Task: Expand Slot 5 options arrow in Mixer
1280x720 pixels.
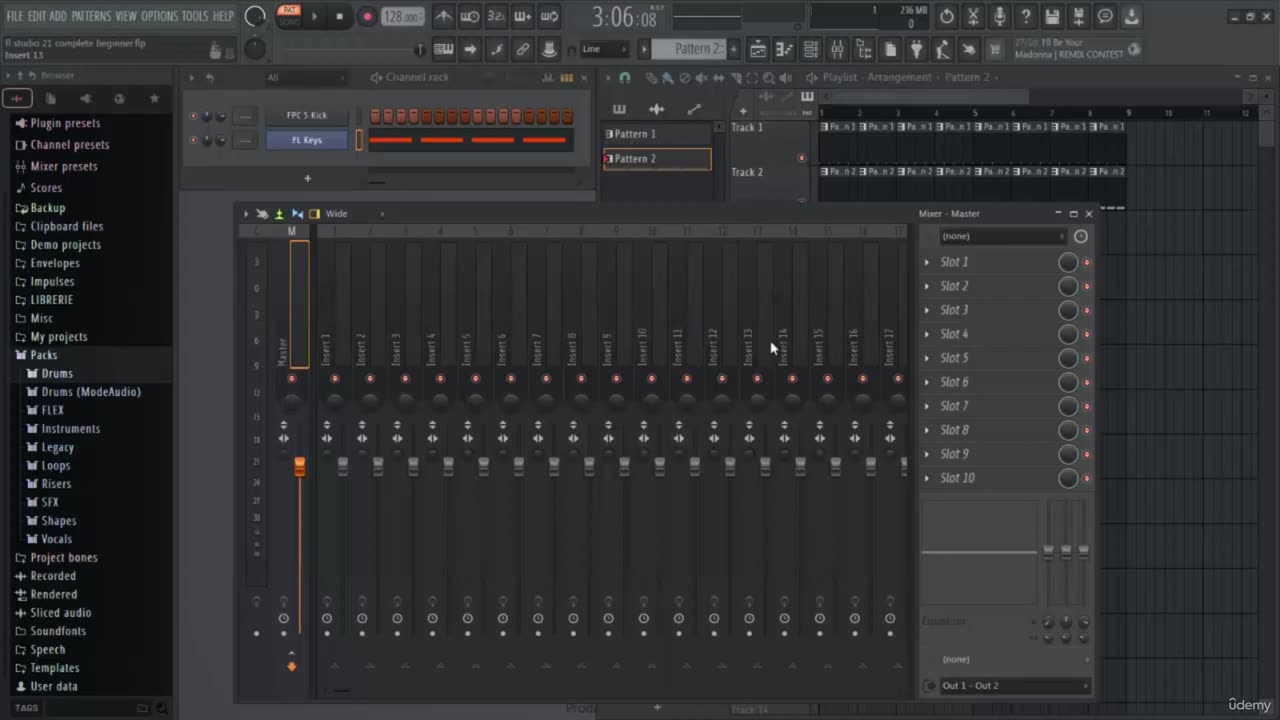Action: (x=927, y=358)
